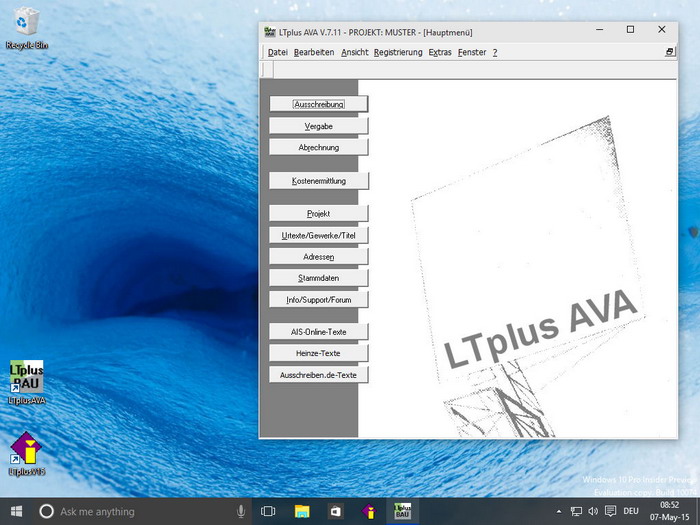Open the Registrierung menu

tap(398, 53)
